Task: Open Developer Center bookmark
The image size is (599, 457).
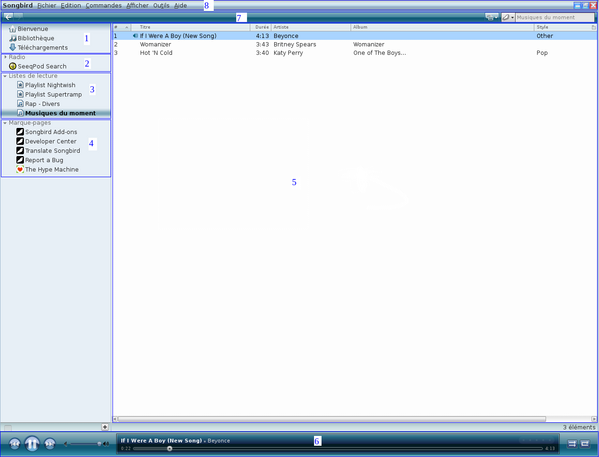Action: click(x=46, y=141)
